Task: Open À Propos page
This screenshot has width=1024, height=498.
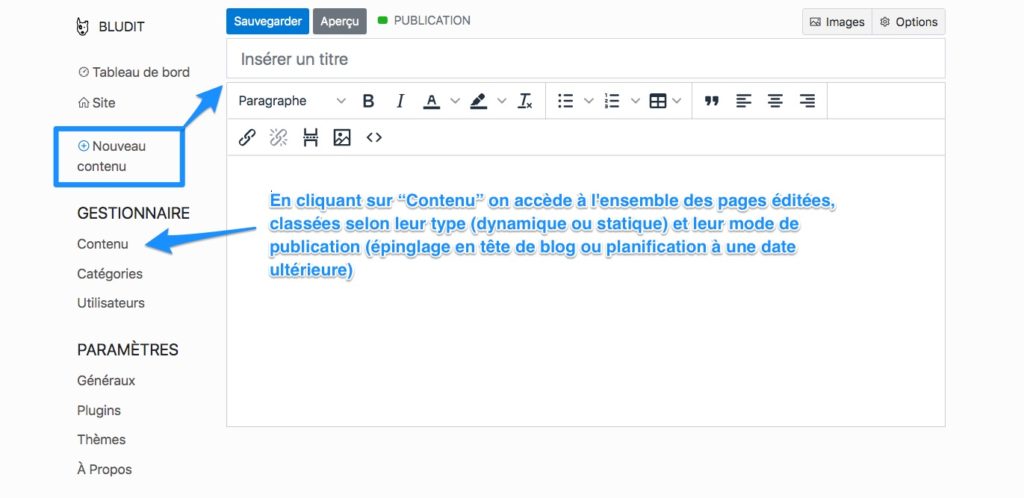Action: coord(104,469)
